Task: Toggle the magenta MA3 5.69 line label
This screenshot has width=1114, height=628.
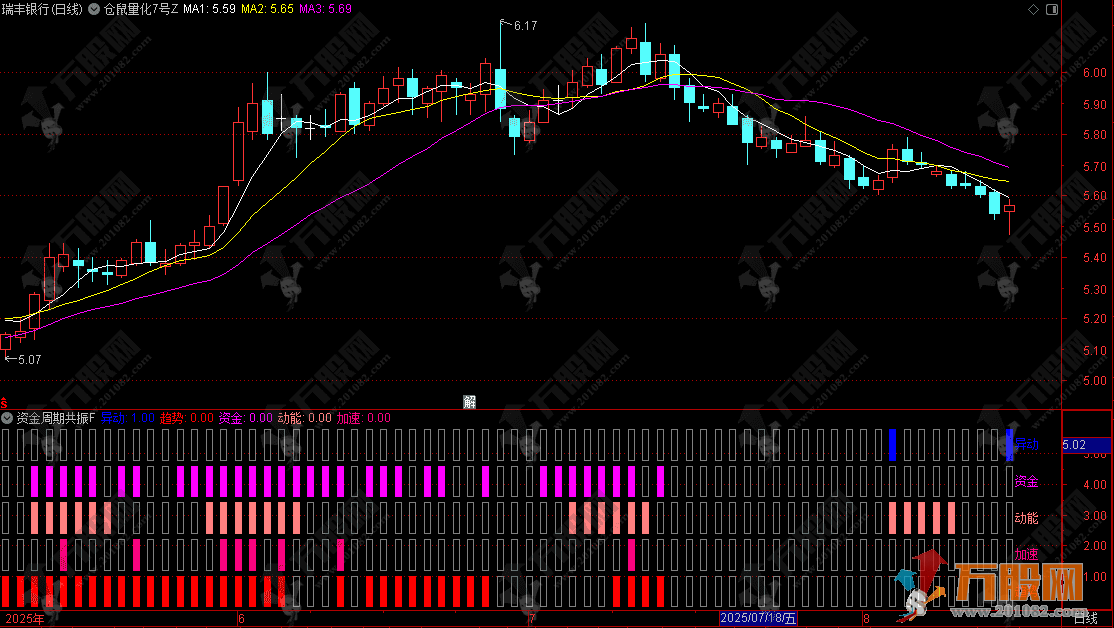Action: coord(325,9)
